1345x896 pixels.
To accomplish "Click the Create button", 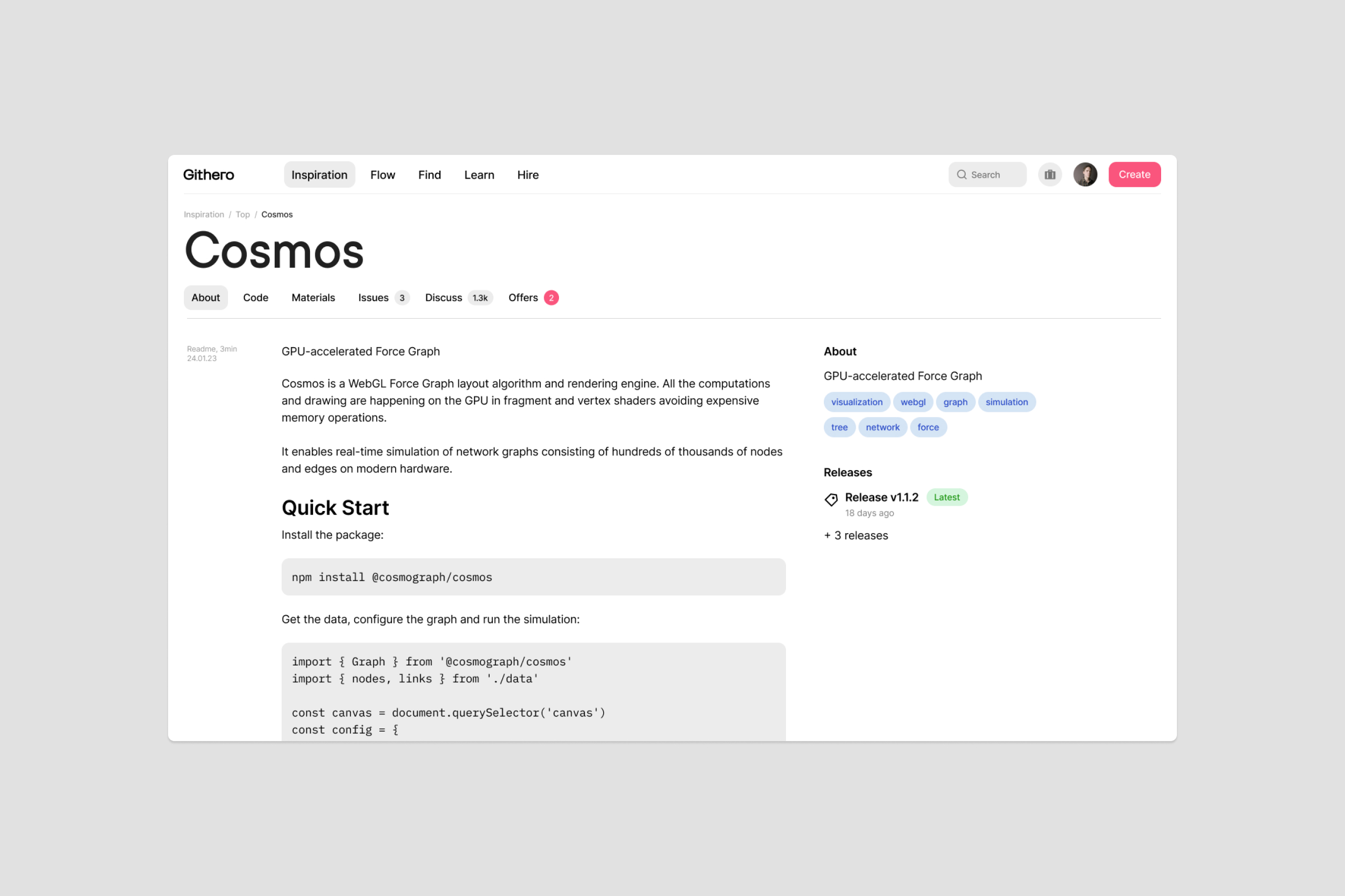I will coord(1134,174).
